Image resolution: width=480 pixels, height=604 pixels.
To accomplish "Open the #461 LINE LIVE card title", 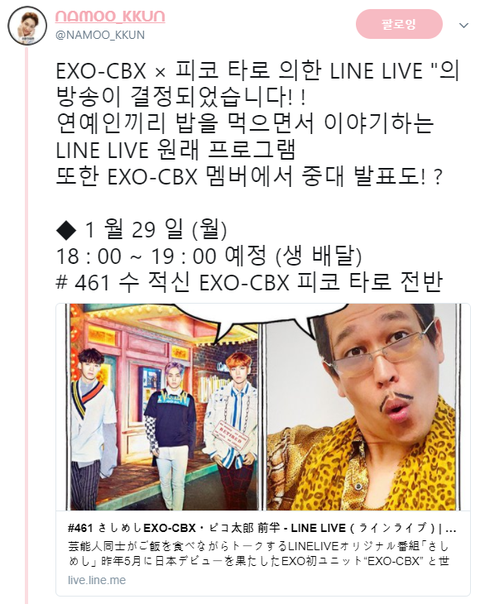I will pyautogui.click(x=262, y=528).
